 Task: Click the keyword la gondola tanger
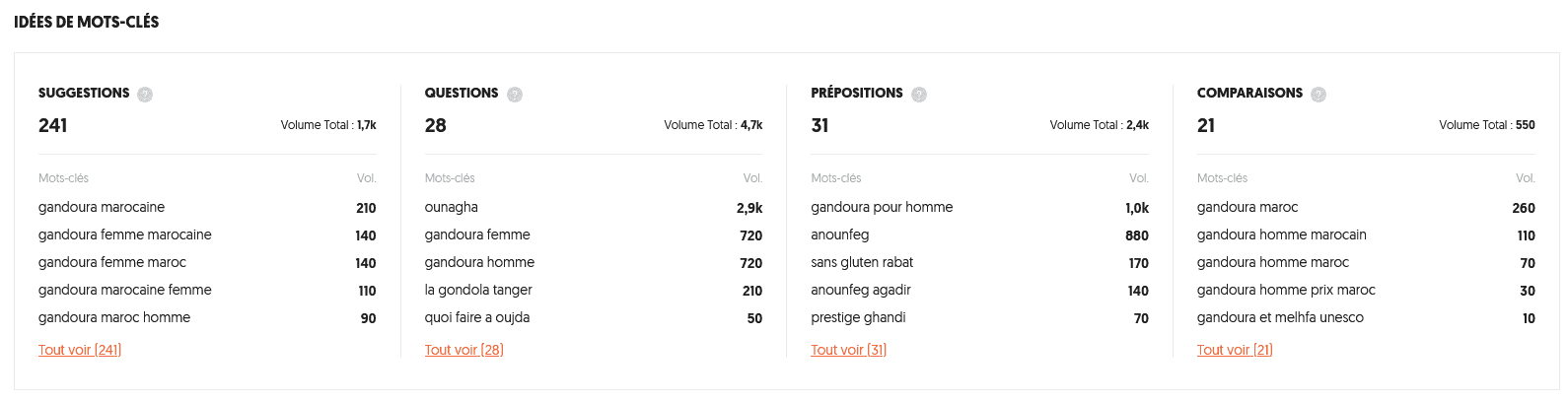(478, 291)
